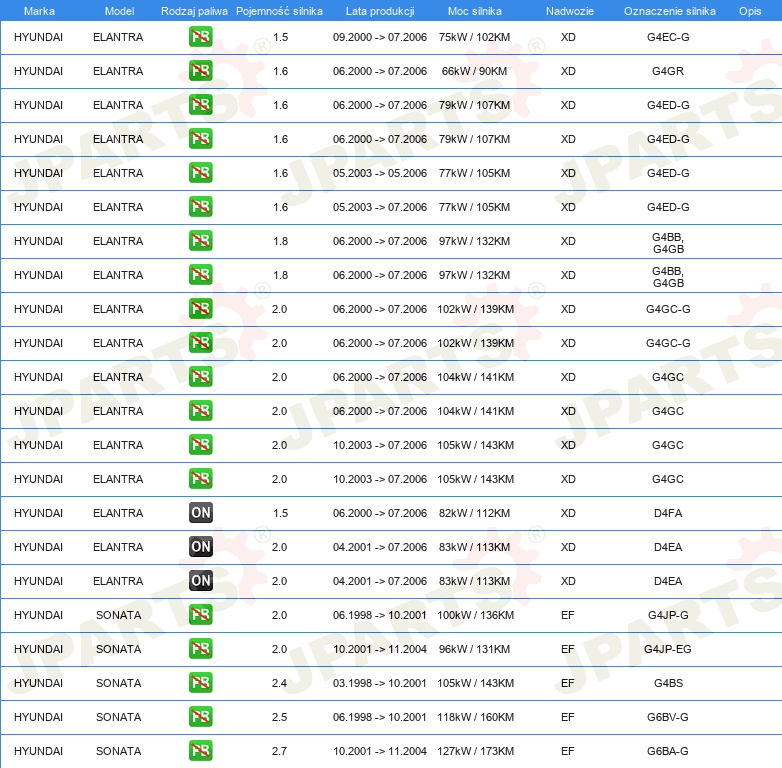Click the EF body cell in G6BV-G row

point(568,717)
